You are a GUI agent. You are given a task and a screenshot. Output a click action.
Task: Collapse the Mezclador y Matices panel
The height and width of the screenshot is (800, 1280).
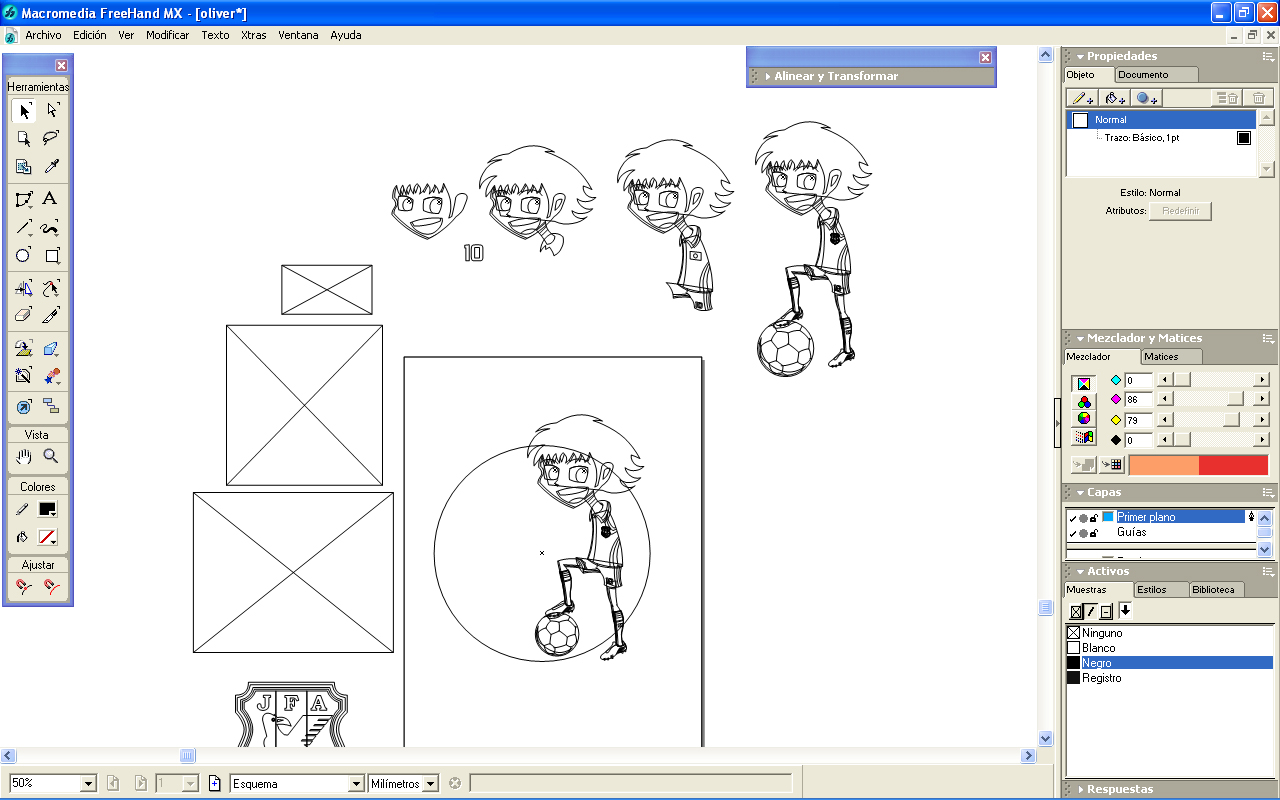[1080, 339]
